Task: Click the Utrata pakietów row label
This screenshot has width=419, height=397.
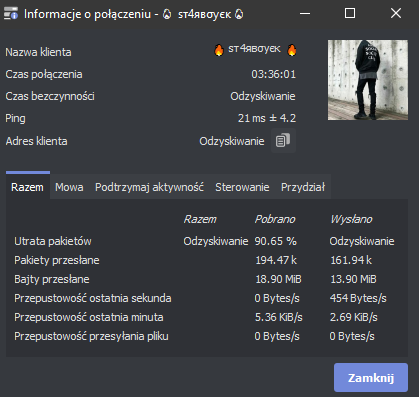Action: click(53, 241)
